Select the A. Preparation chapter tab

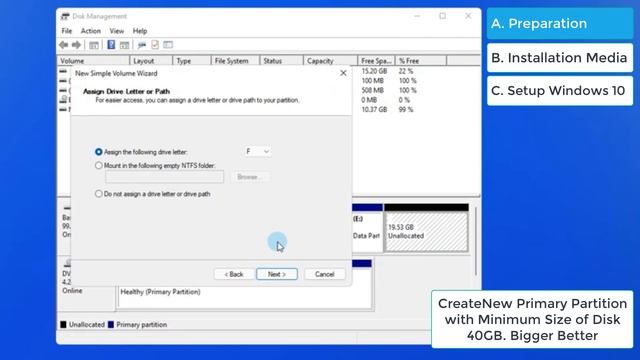(560, 24)
